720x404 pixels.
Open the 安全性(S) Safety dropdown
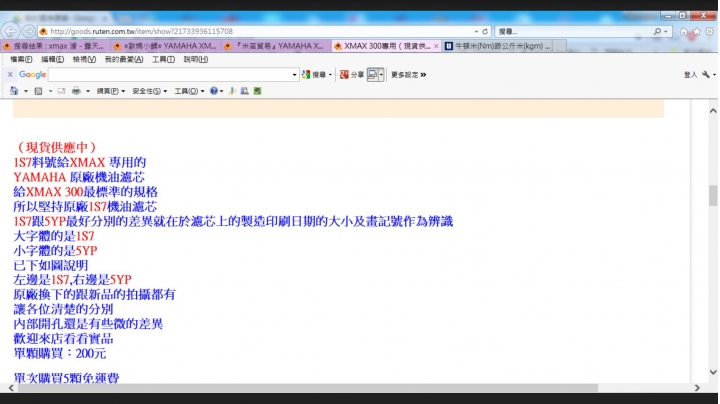tap(150, 91)
